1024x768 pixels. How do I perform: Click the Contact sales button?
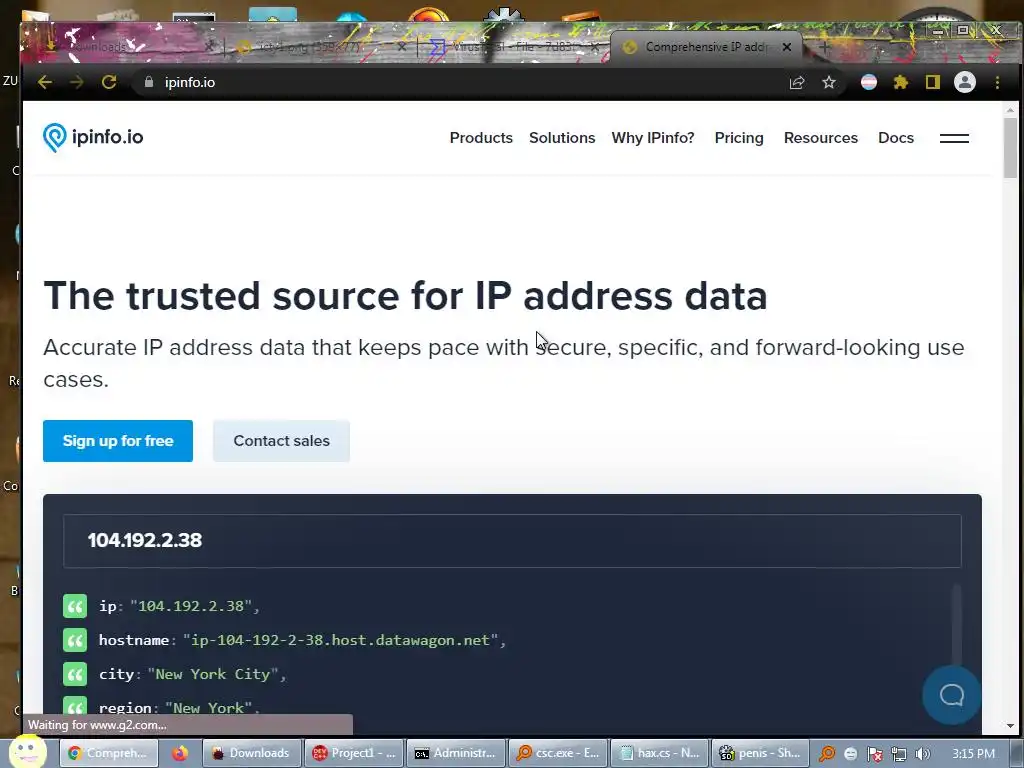tap(281, 441)
